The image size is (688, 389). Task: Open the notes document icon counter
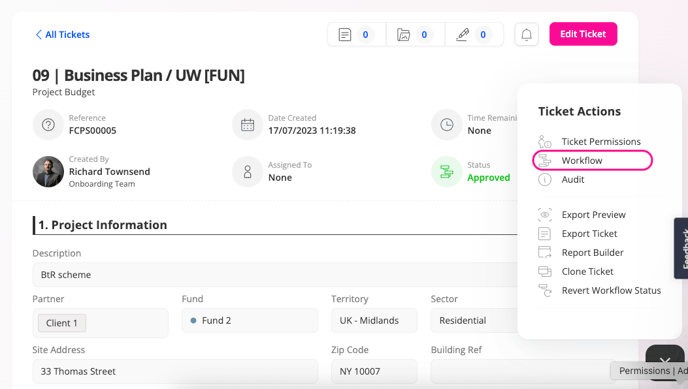point(357,34)
